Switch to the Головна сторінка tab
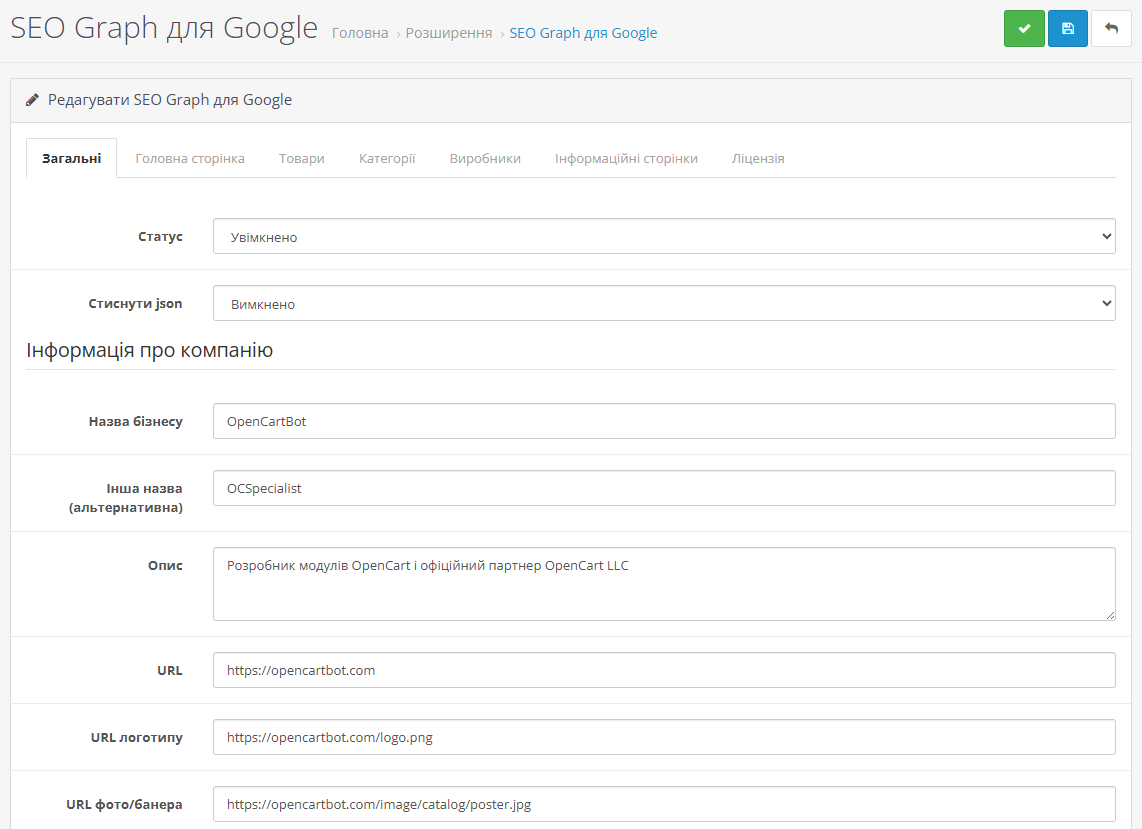This screenshot has width=1142, height=829. (x=190, y=158)
